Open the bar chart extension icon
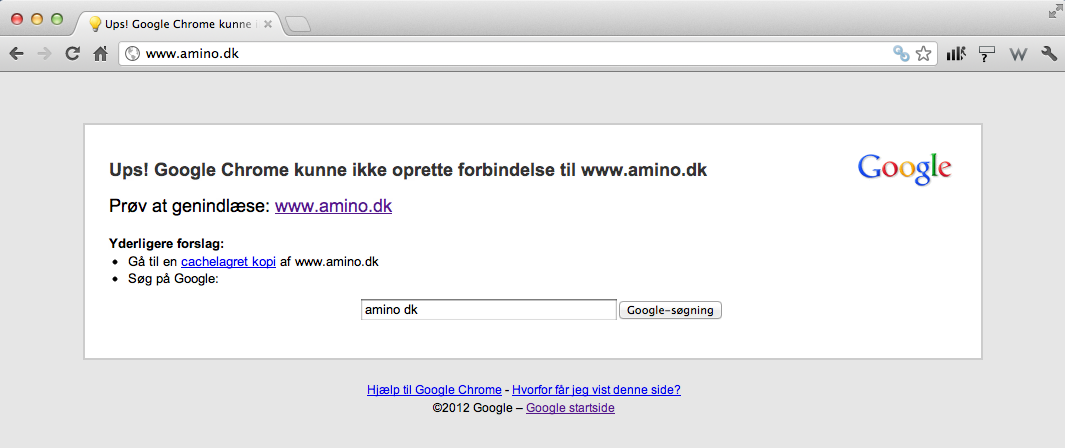 point(956,54)
